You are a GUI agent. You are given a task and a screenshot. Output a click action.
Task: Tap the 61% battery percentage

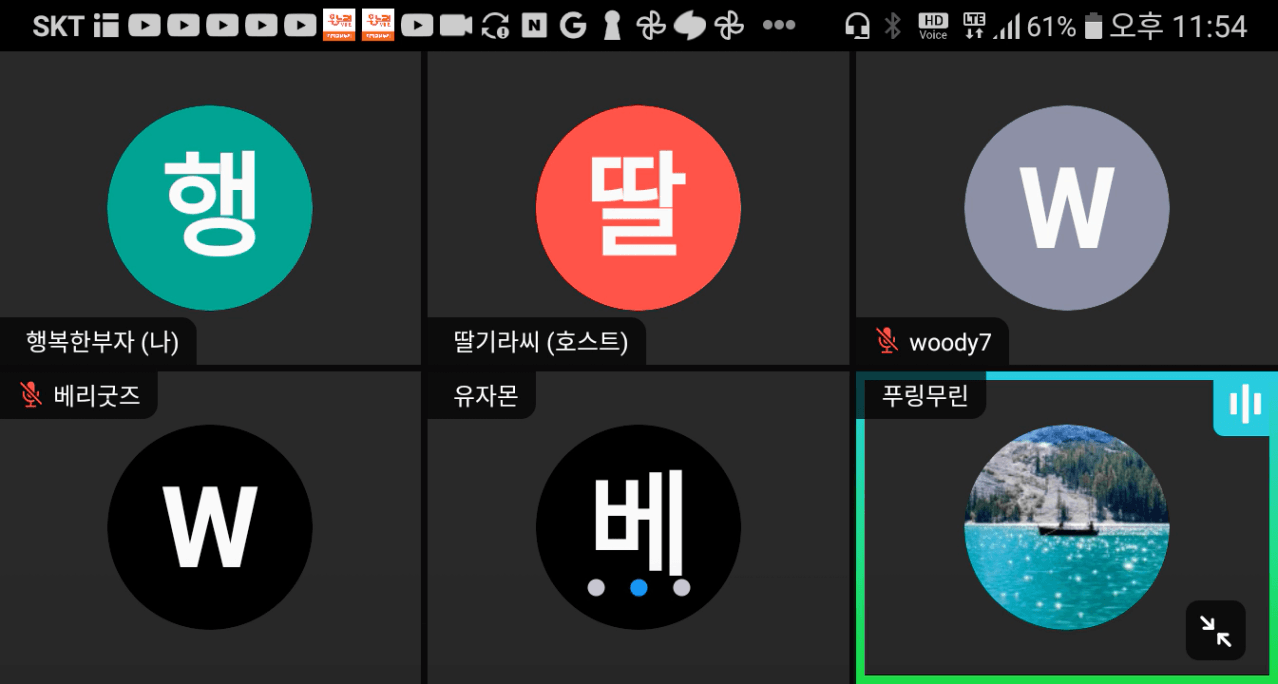point(1051,26)
